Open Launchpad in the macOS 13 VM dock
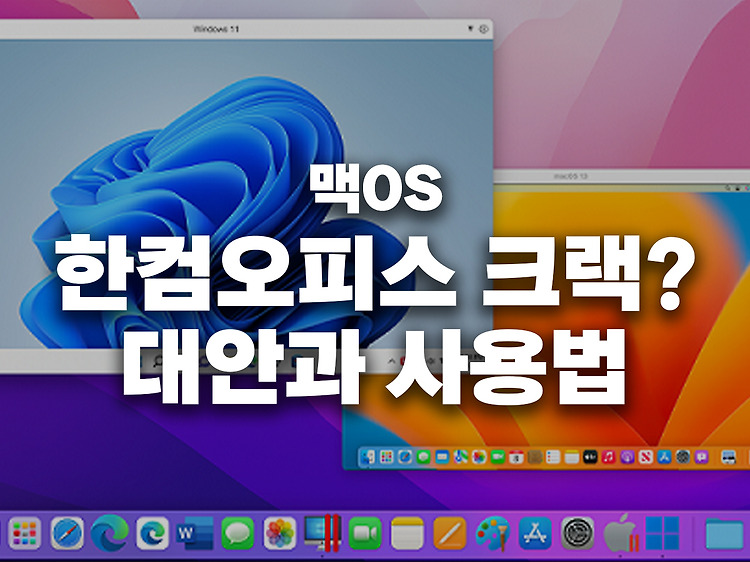Viewport: 750px width, 562px height. [x=386, y=457]
